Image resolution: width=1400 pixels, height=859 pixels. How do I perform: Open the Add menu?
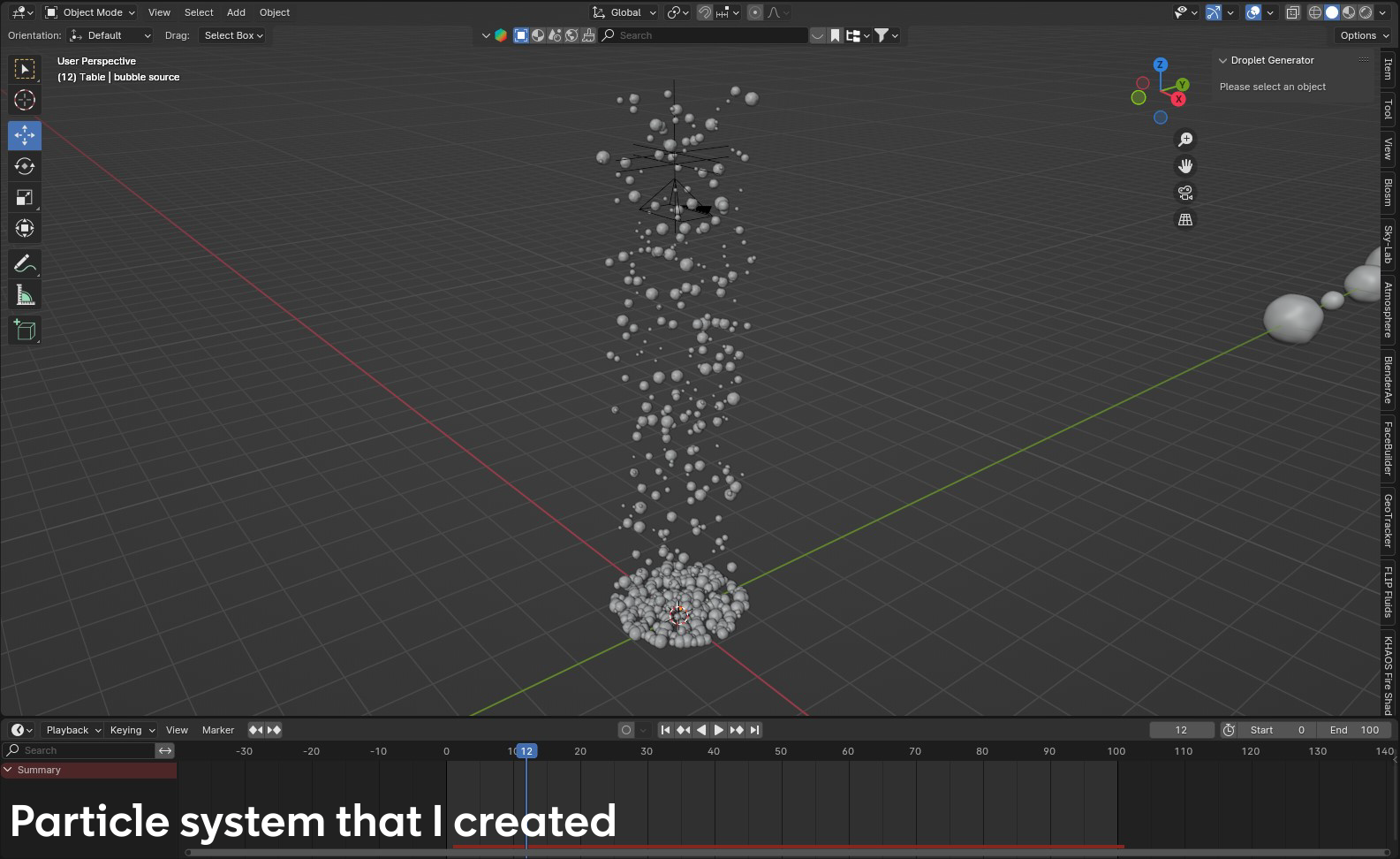(x=236, y=12)
